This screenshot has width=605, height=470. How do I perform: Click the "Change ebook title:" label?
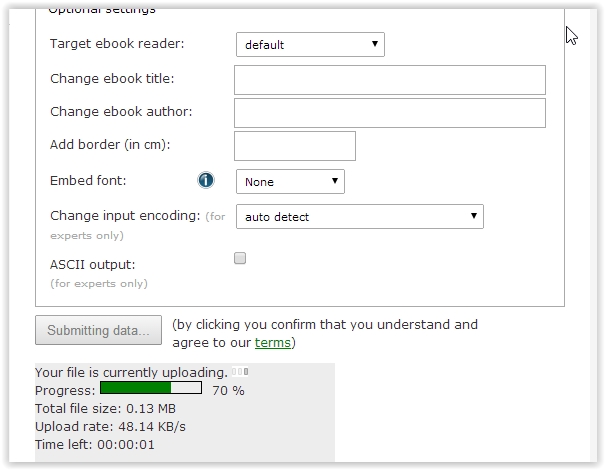coord(112,79)
